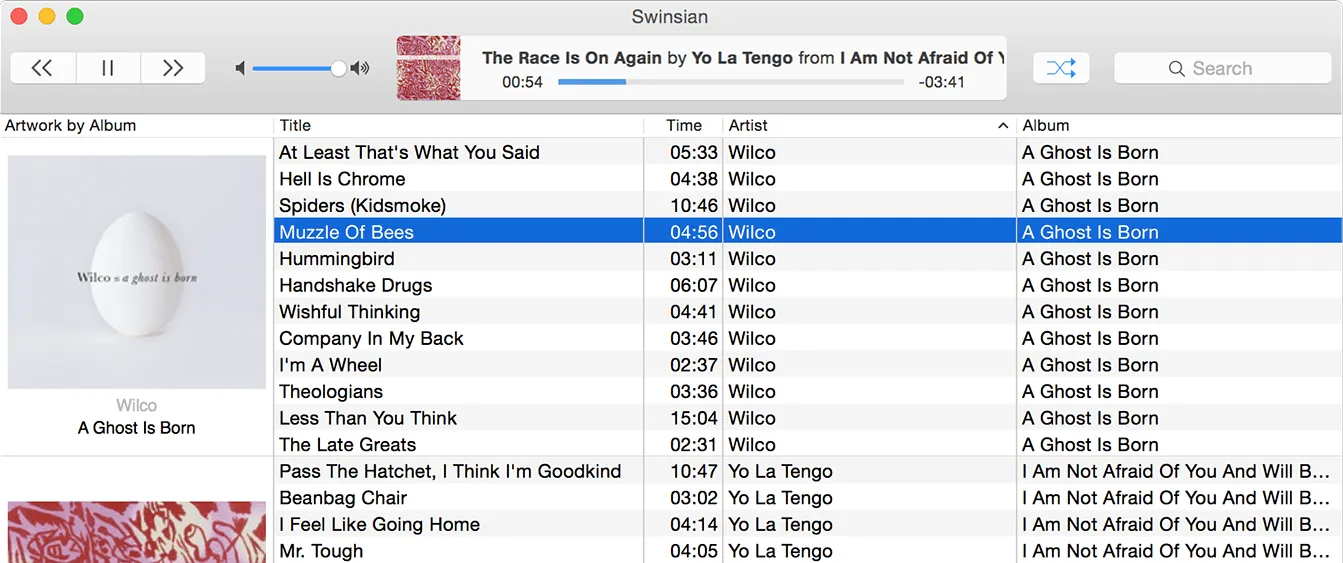The image size is (1343, 563).
Task: Skip forward to the next track
Action: point(173,68)
